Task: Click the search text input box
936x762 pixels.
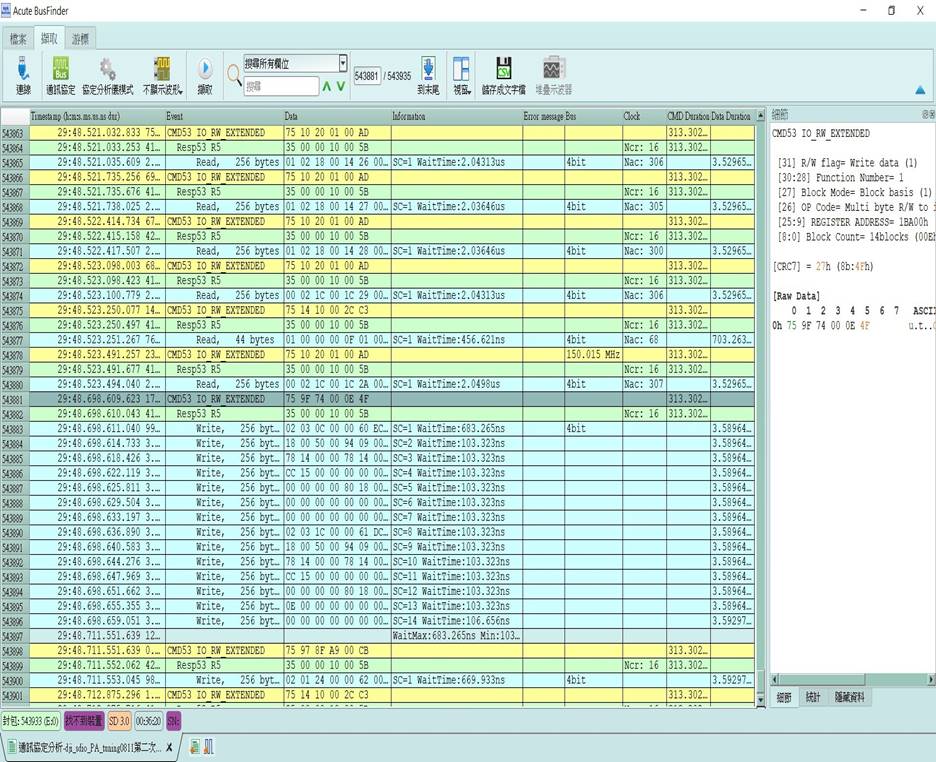Action: pos(281,87)
